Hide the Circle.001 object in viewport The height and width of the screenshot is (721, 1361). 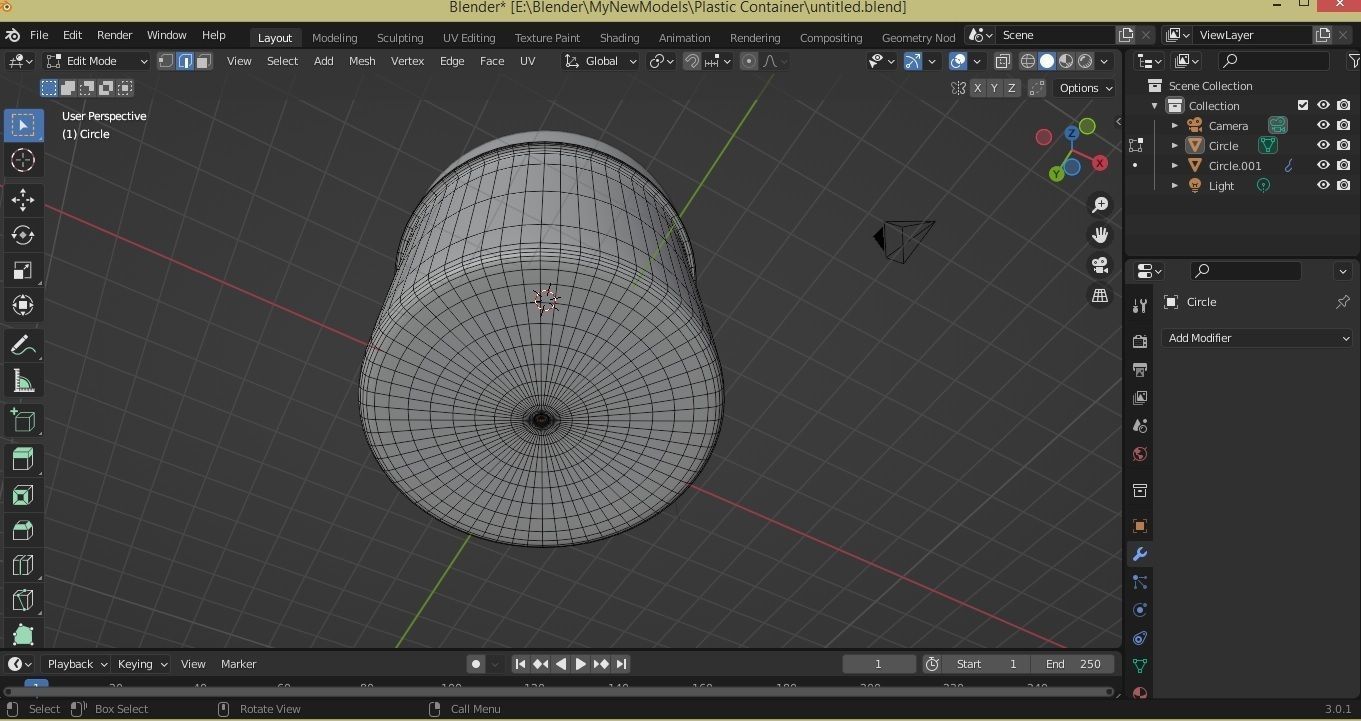click(x=1323, y=166)
